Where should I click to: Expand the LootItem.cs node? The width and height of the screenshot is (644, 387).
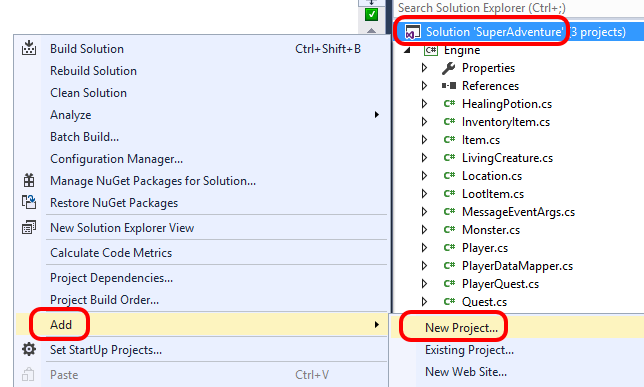click(x=424, y=194)
